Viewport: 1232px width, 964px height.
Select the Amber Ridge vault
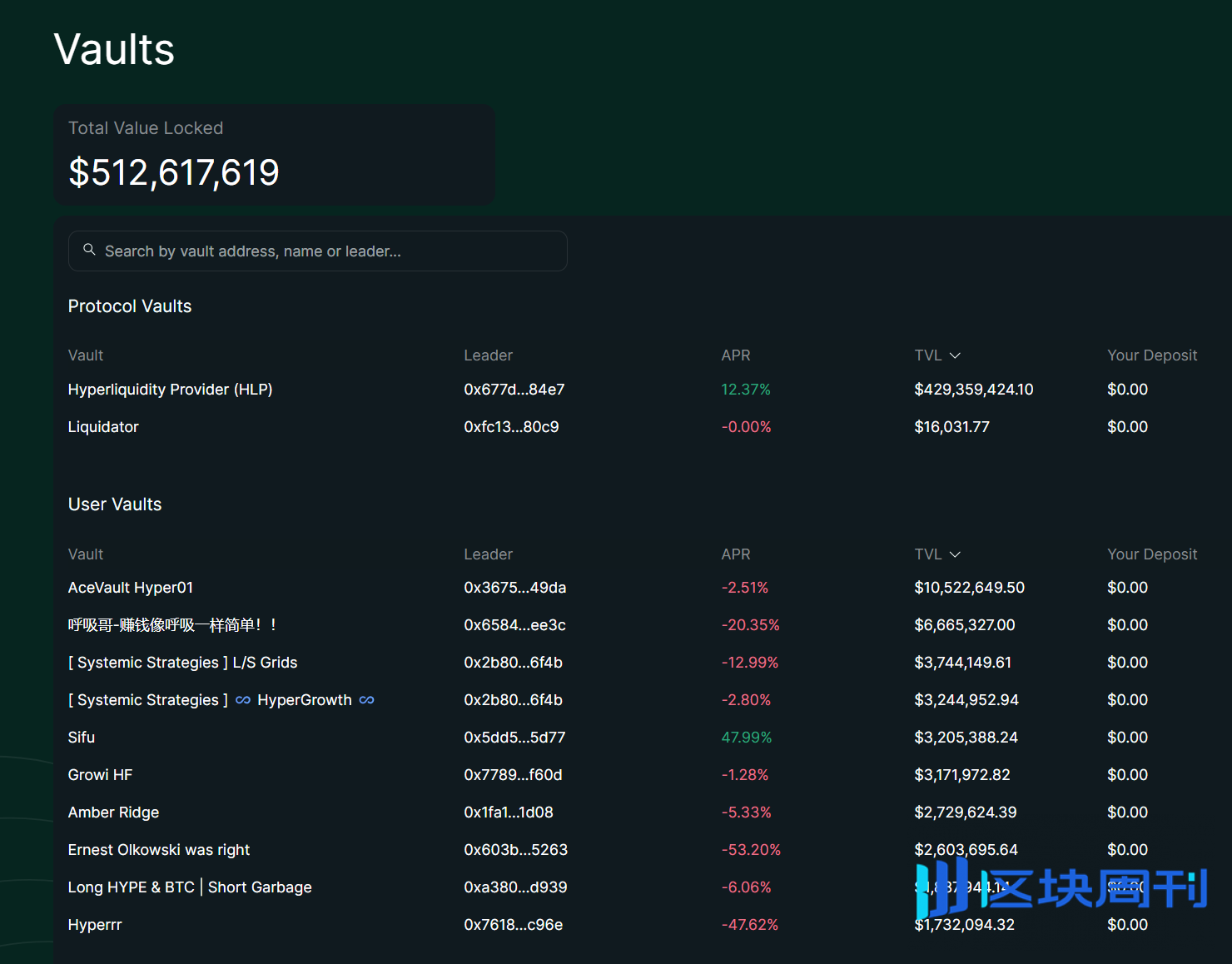(113, 812)
